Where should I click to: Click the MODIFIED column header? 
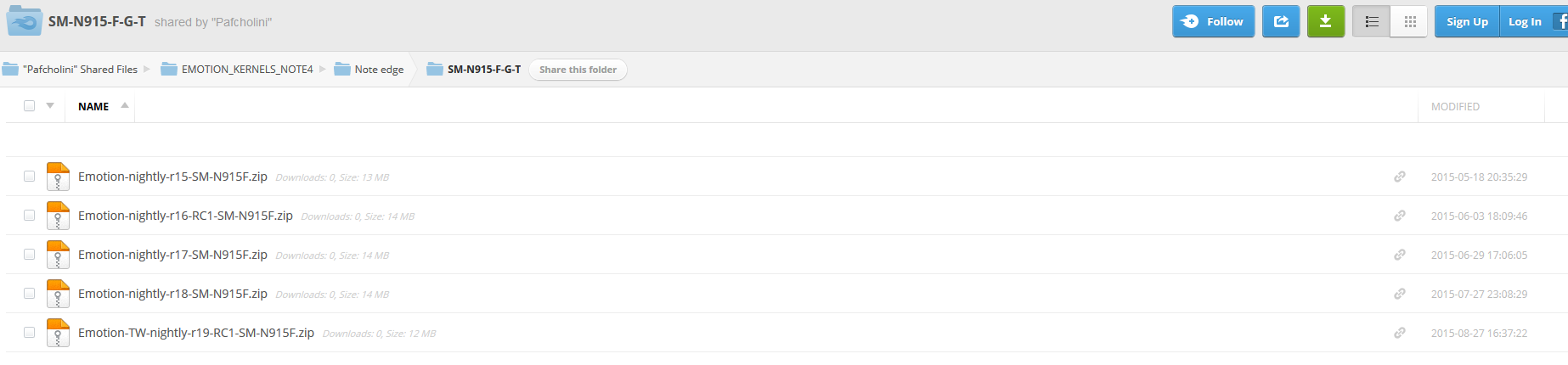click(1455, 106)
